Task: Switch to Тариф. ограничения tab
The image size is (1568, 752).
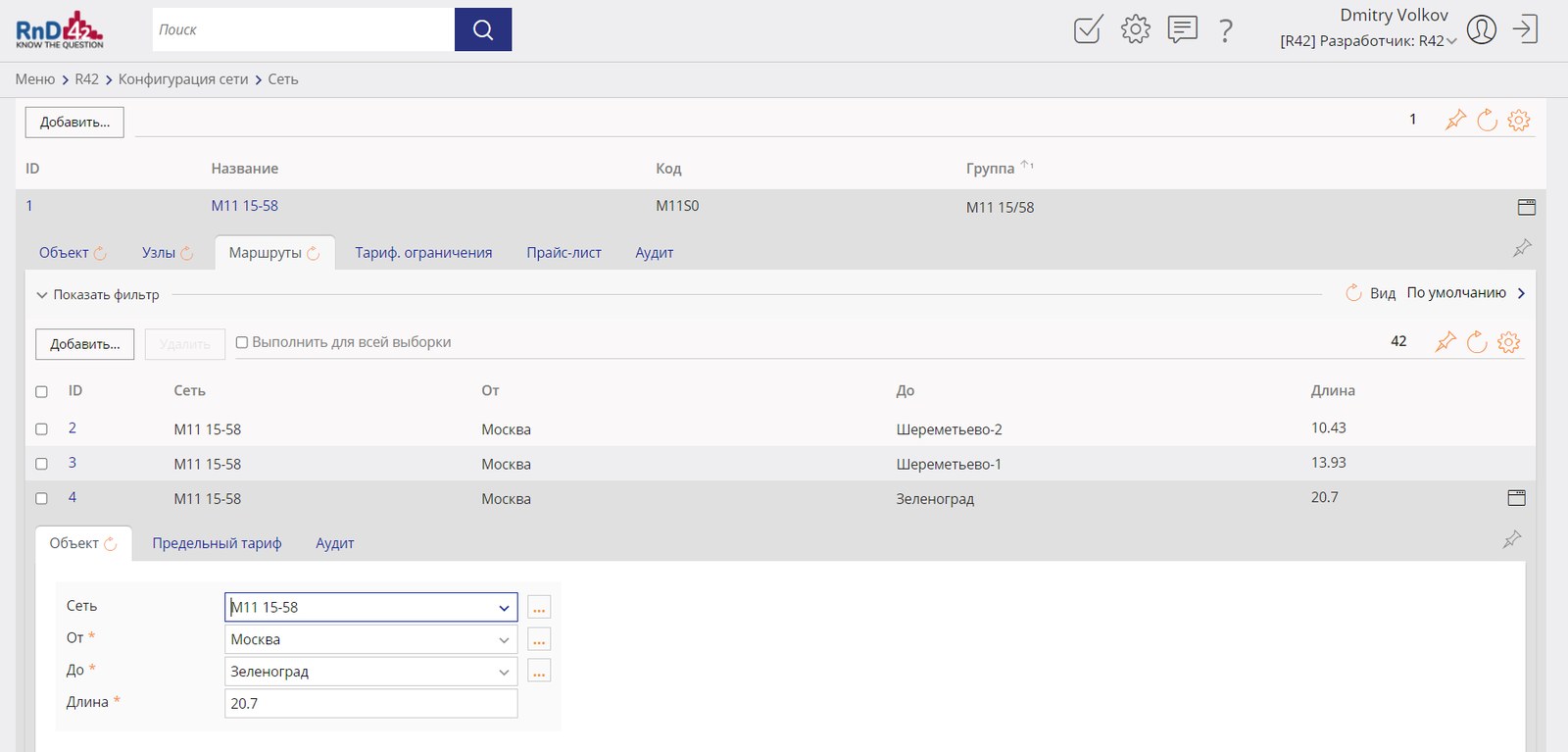Action: pyautogui.click(x=423, y=253)
